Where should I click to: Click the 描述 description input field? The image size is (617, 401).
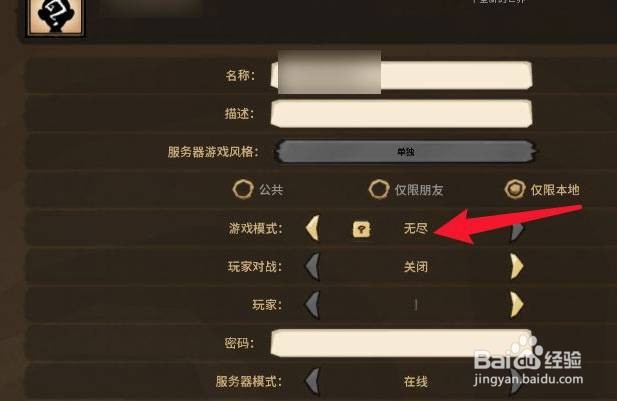(401, 113)
